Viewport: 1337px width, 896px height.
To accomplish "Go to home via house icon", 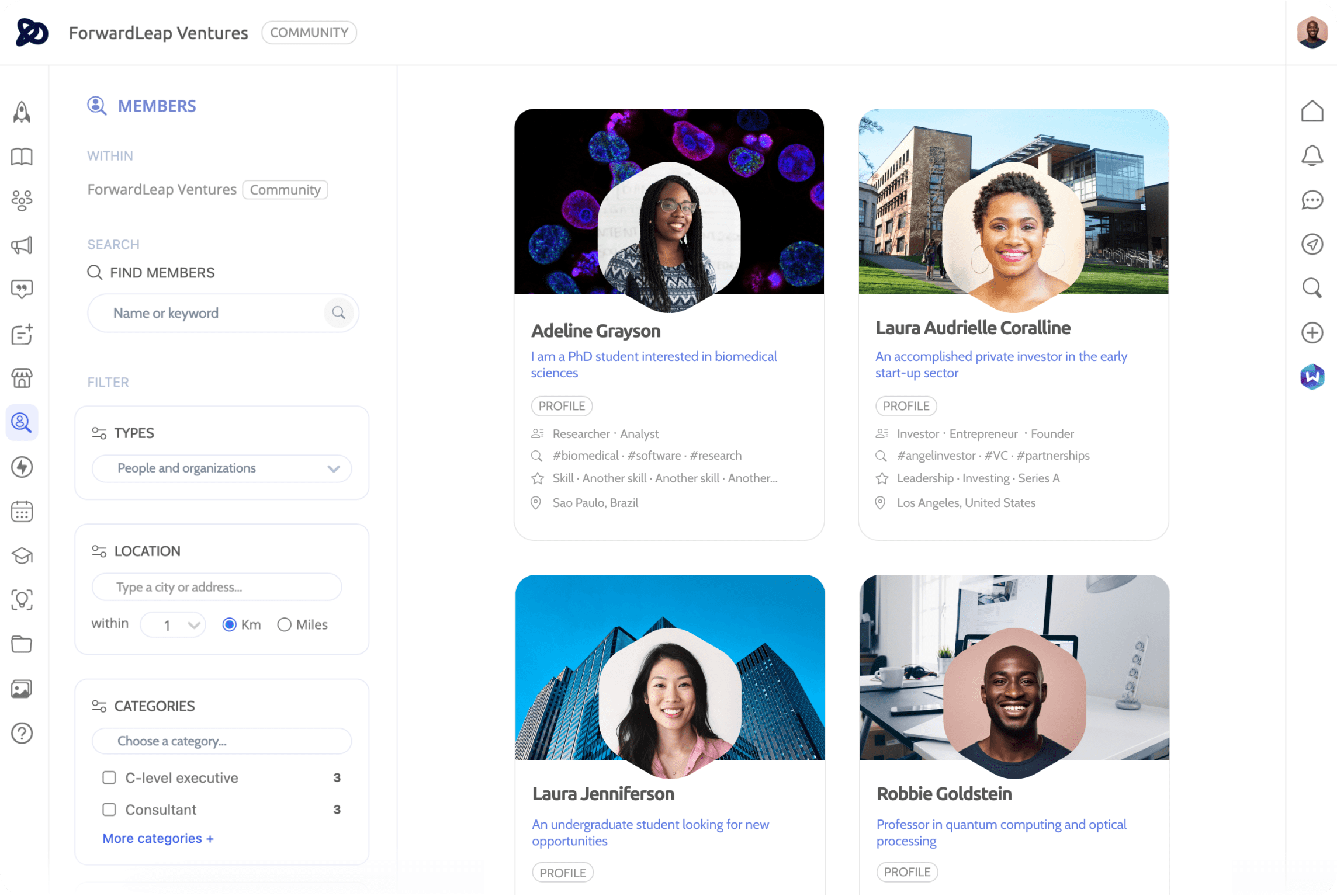I will (x=1312, y=111).
